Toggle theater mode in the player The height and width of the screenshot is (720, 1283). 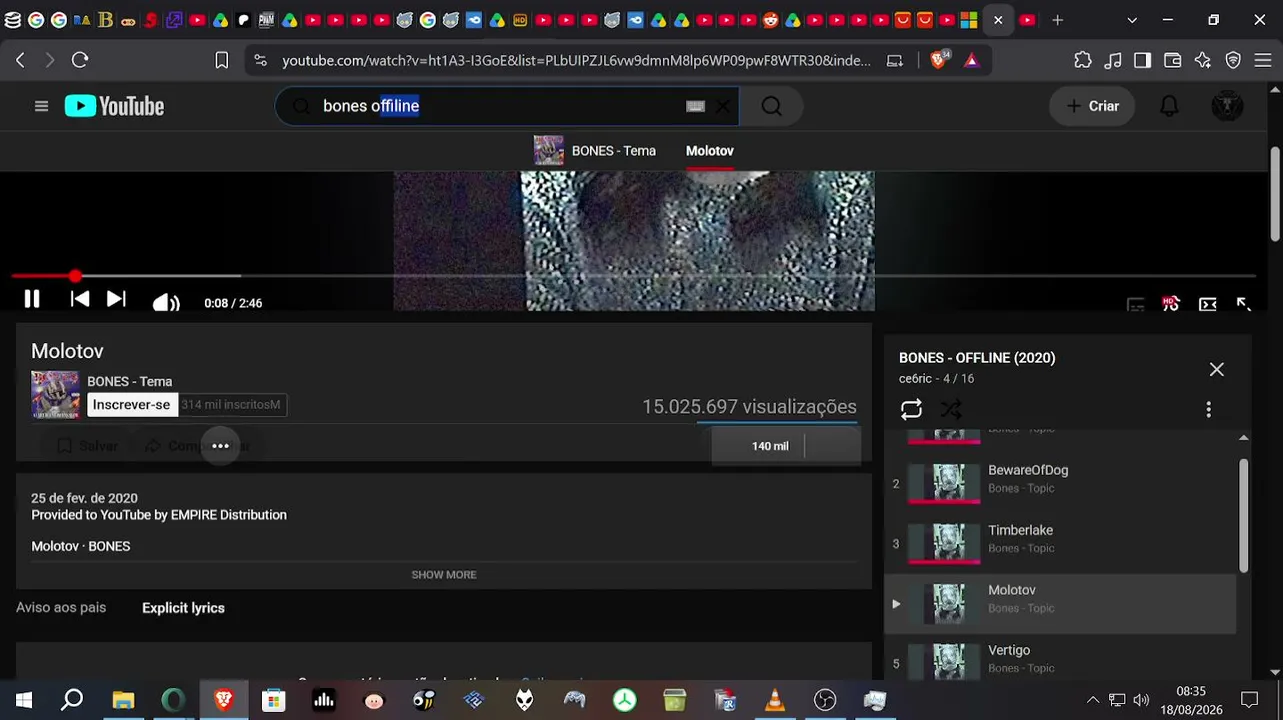[x=1208, y=304]
